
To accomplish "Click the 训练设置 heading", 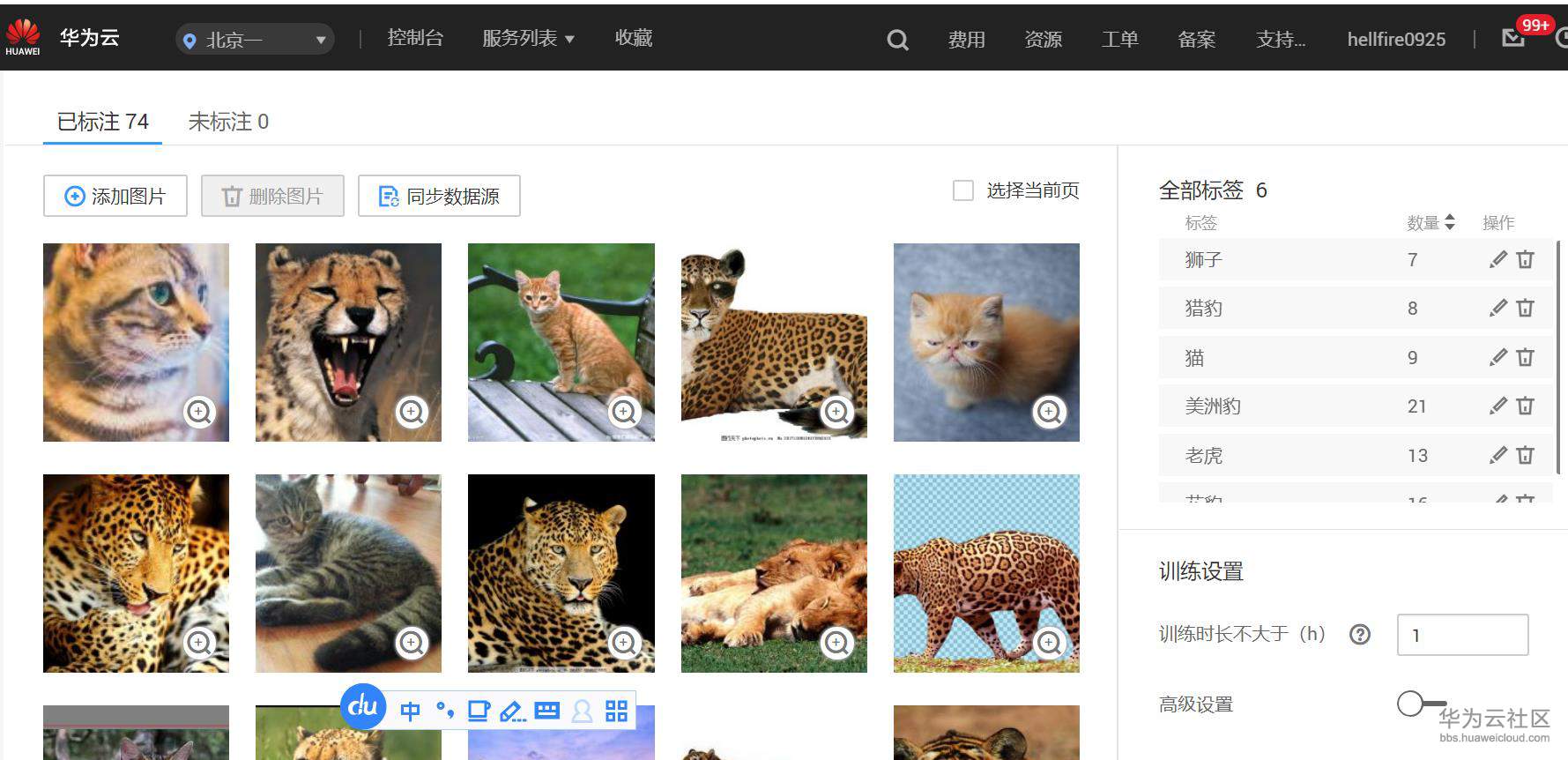I will point(1200,571).
